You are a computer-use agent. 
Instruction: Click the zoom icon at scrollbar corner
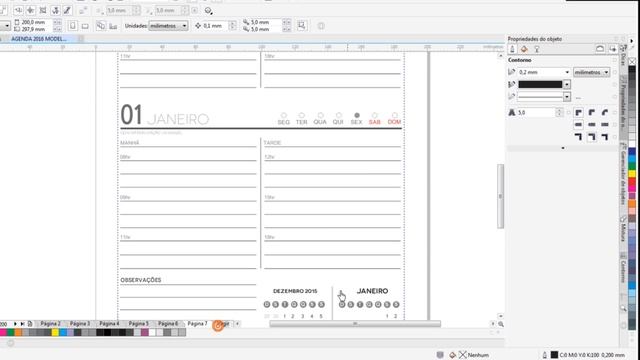[x=501, y=324]
